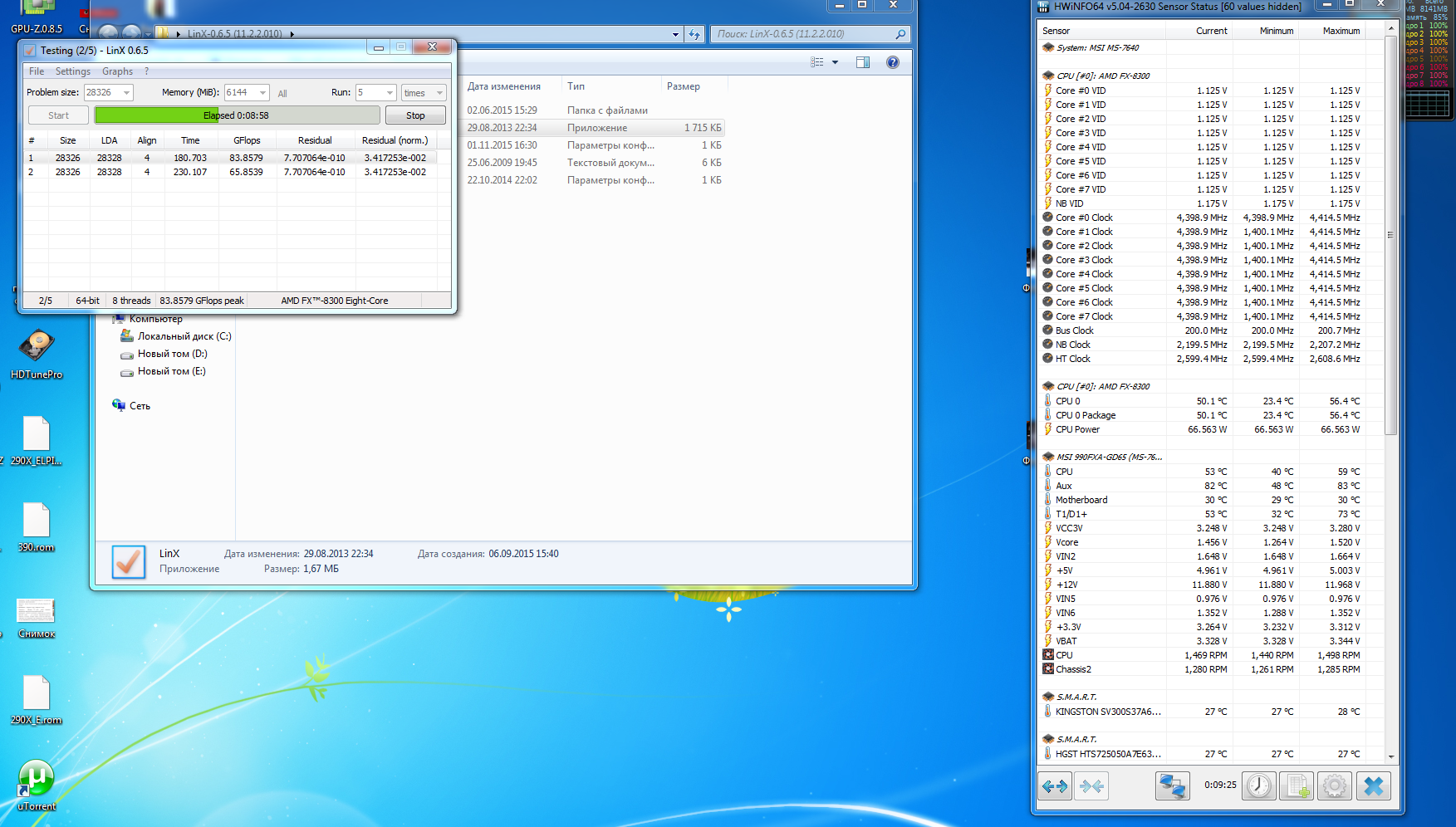
Task: Expand the breadcrumb arrow after LinX-0.6.5 folder
Action: coord(292,34)
